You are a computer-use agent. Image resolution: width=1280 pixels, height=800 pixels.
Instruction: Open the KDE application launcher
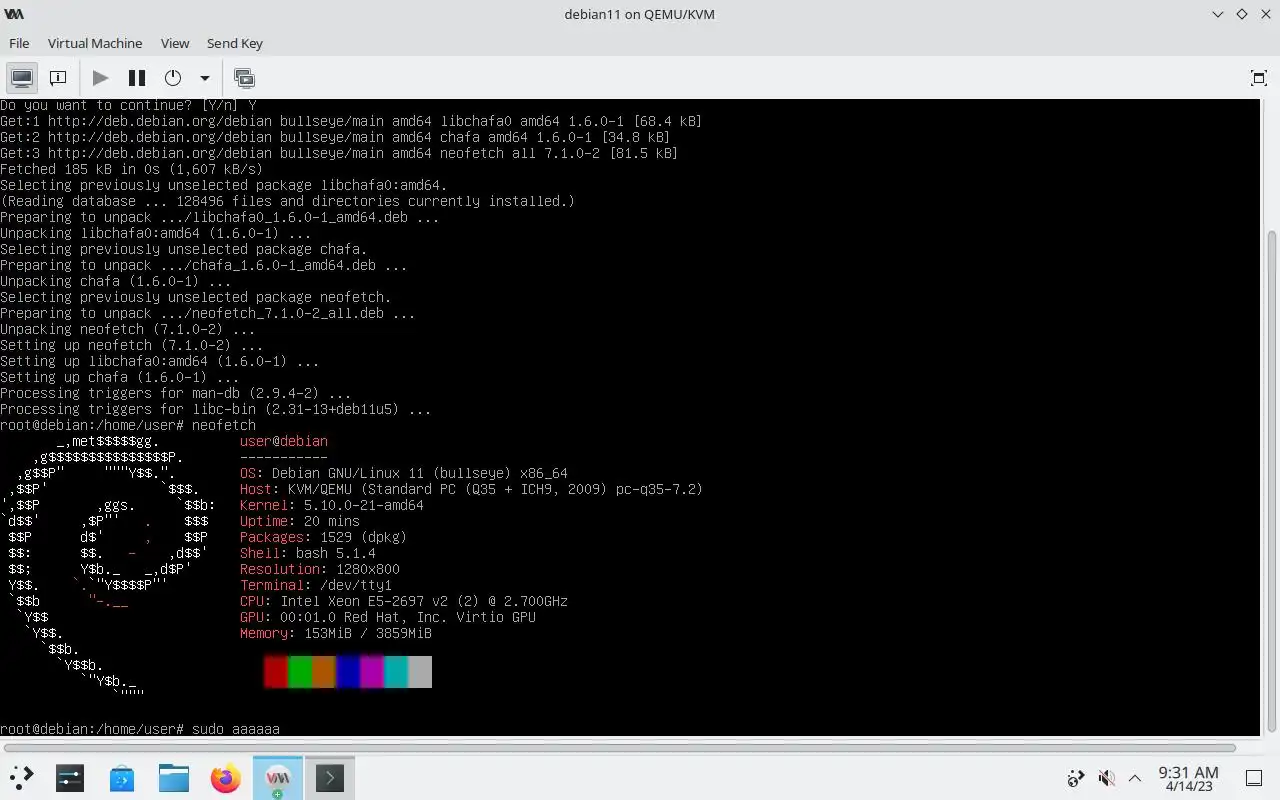(x=21, y=777)
